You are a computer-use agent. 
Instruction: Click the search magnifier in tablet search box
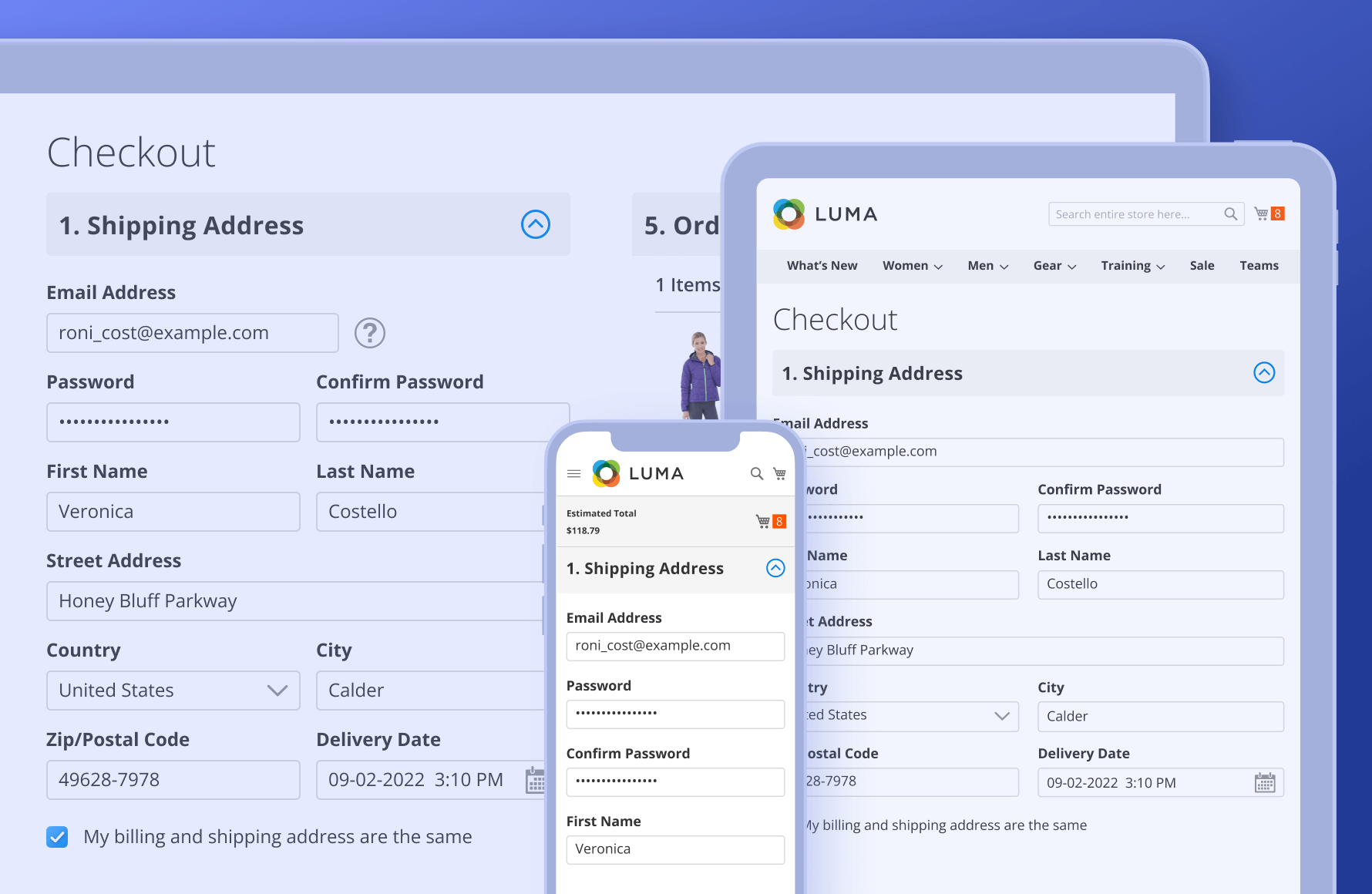point(1230,213)
